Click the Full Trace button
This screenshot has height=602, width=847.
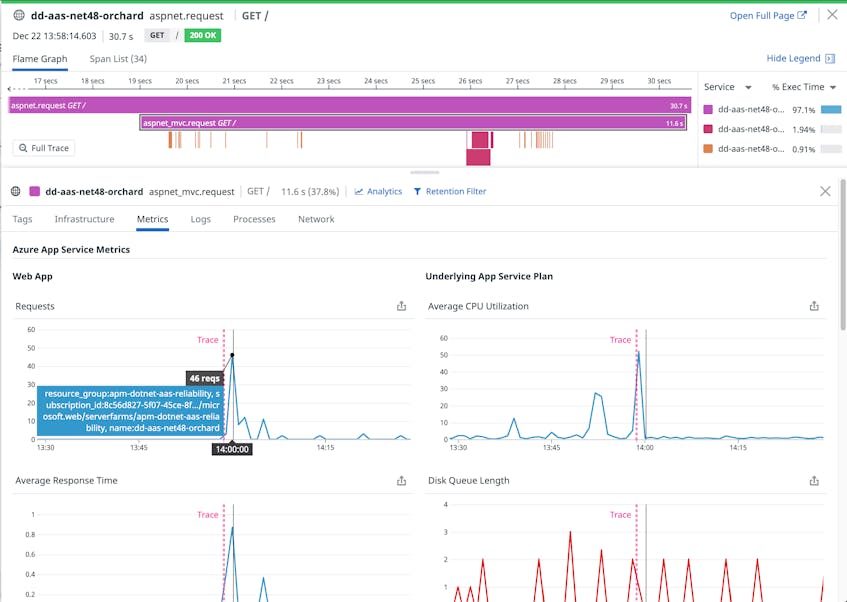(x=43, y=148)
